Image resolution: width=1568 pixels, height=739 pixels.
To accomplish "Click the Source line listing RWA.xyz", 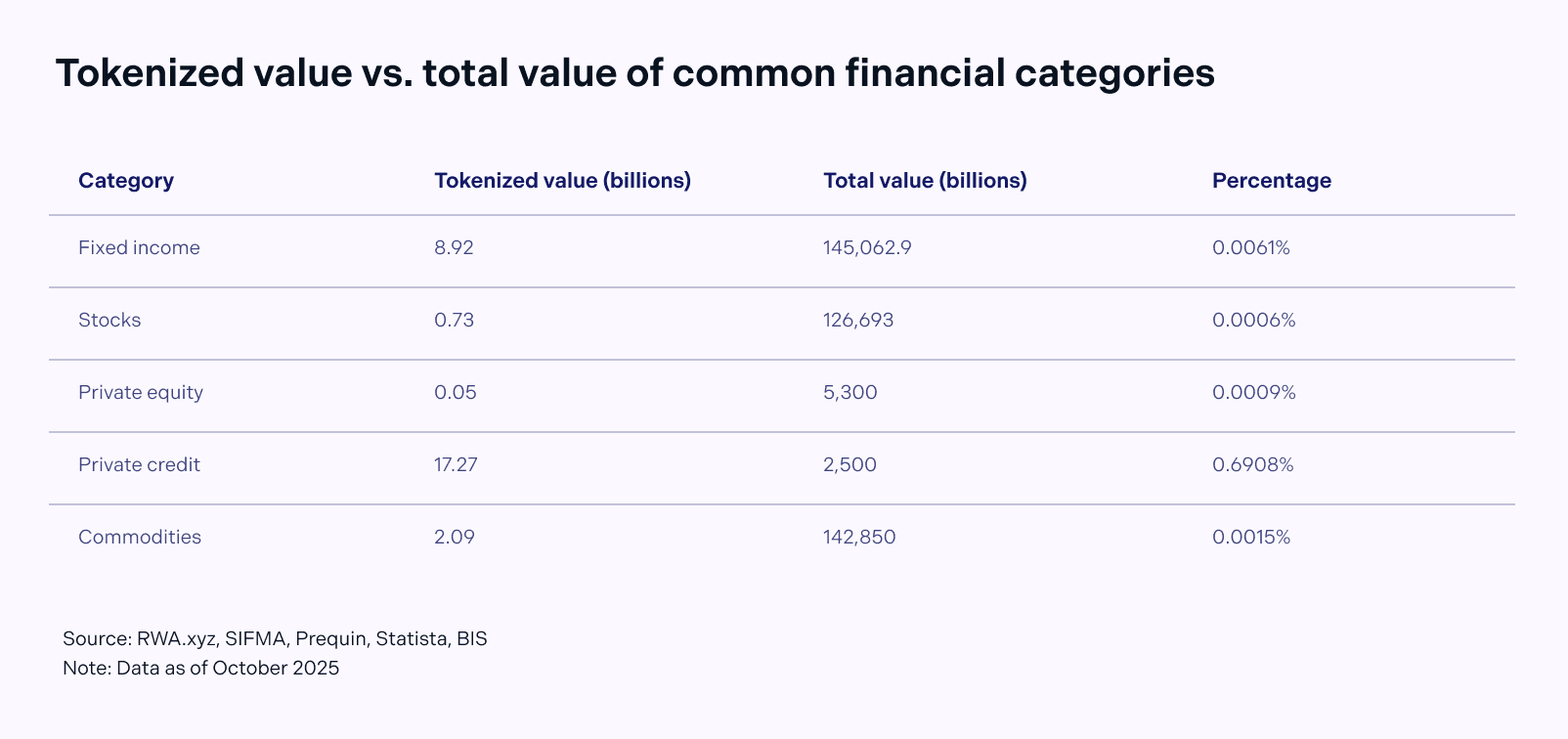I will pos(275,639).
